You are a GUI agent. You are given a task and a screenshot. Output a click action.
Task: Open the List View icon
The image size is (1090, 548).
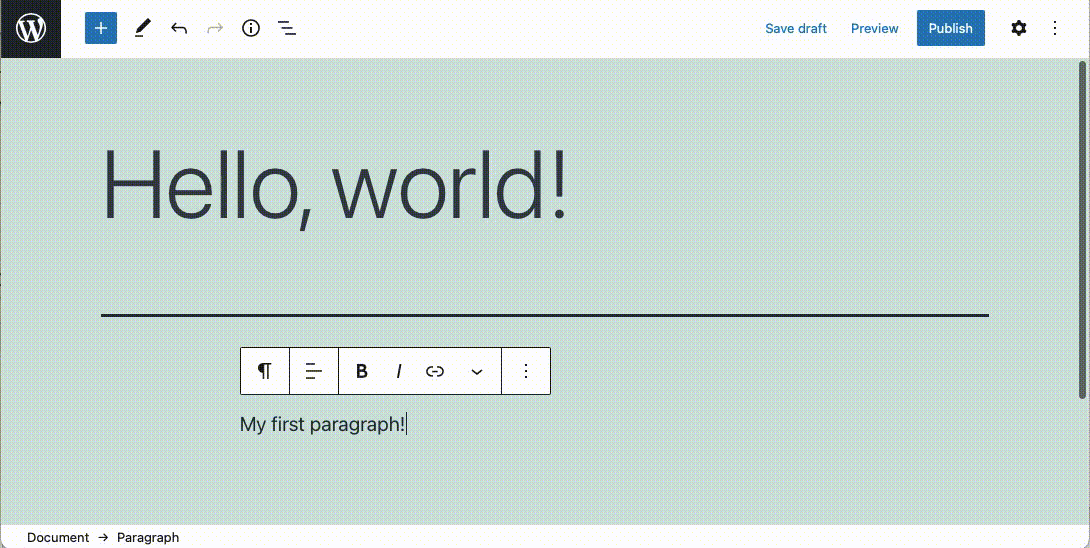coord(286,29)
